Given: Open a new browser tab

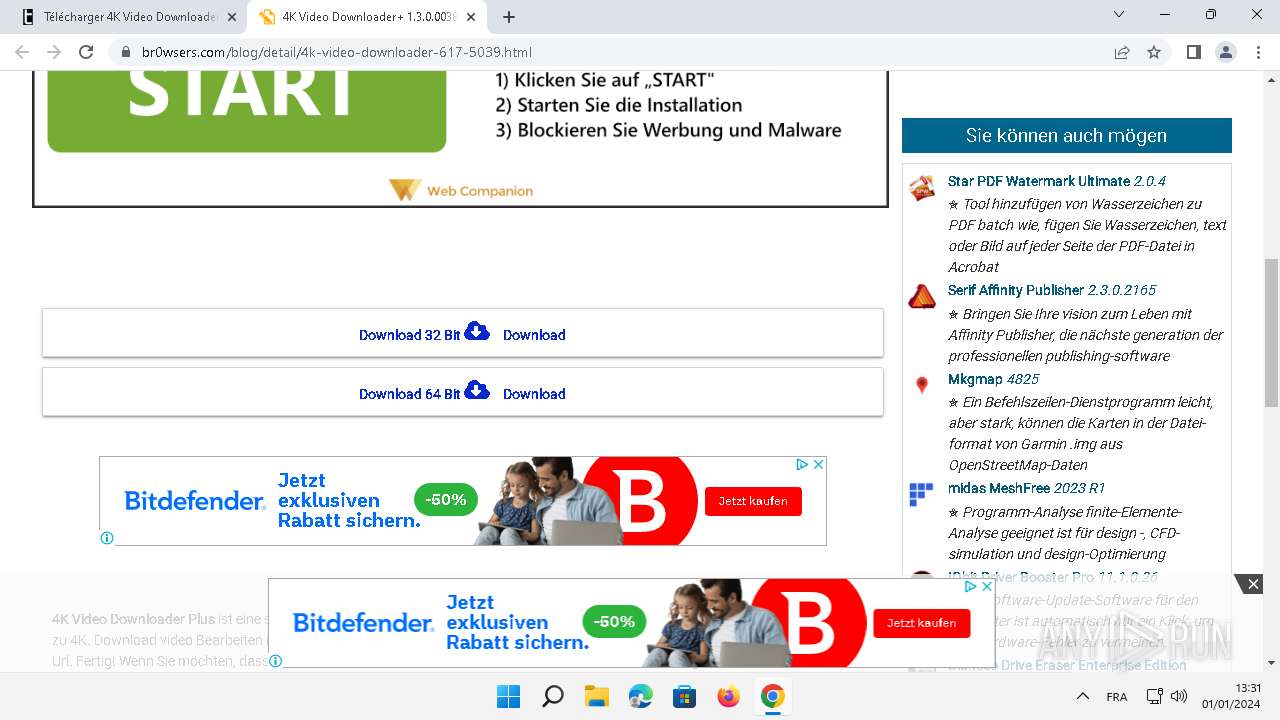Looking at the screenshot, I should pyautogui.click(x=509, y=17).
